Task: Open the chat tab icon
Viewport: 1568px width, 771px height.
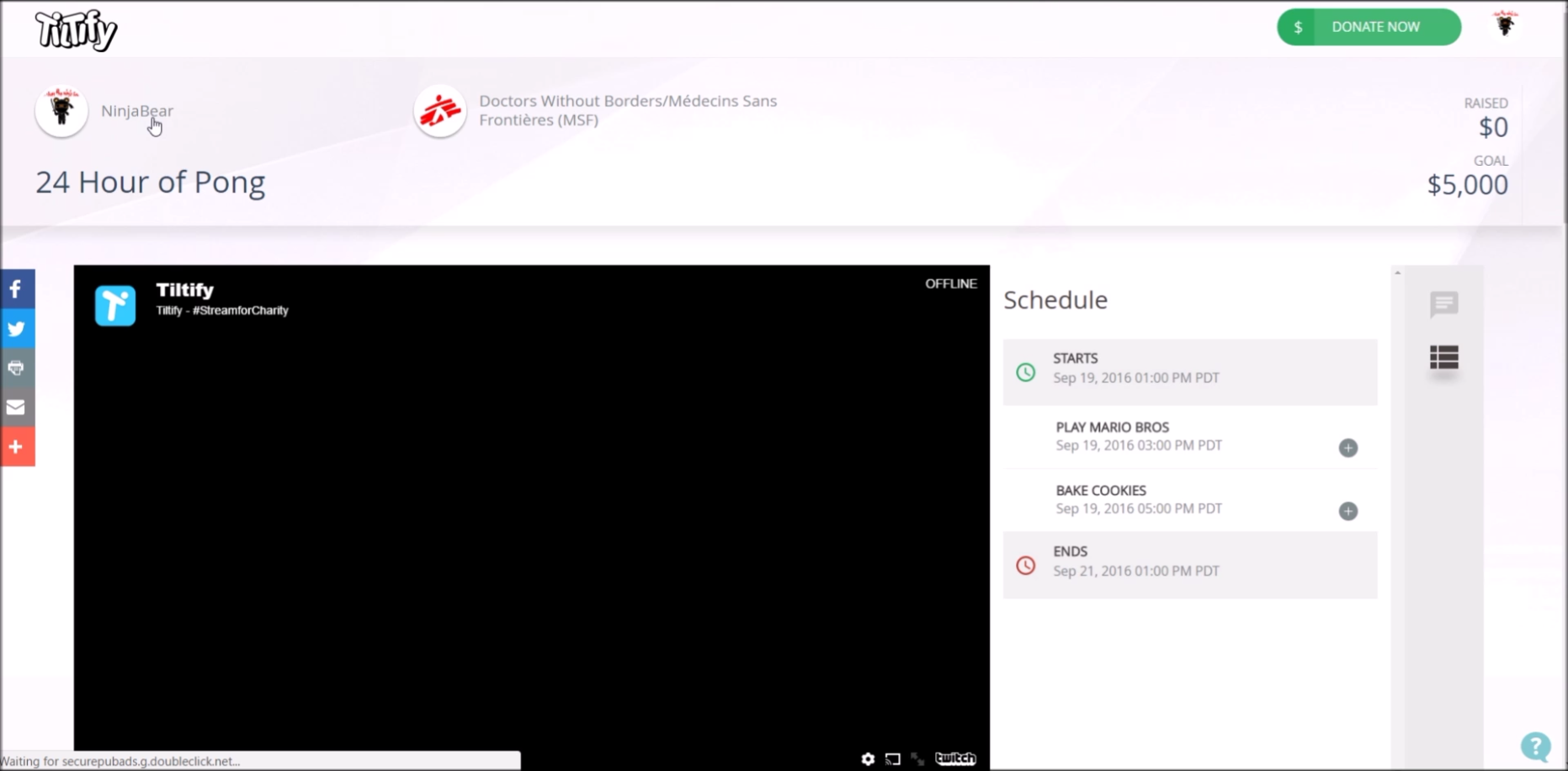Action: pyautogui.click(x=1444, y=304)
